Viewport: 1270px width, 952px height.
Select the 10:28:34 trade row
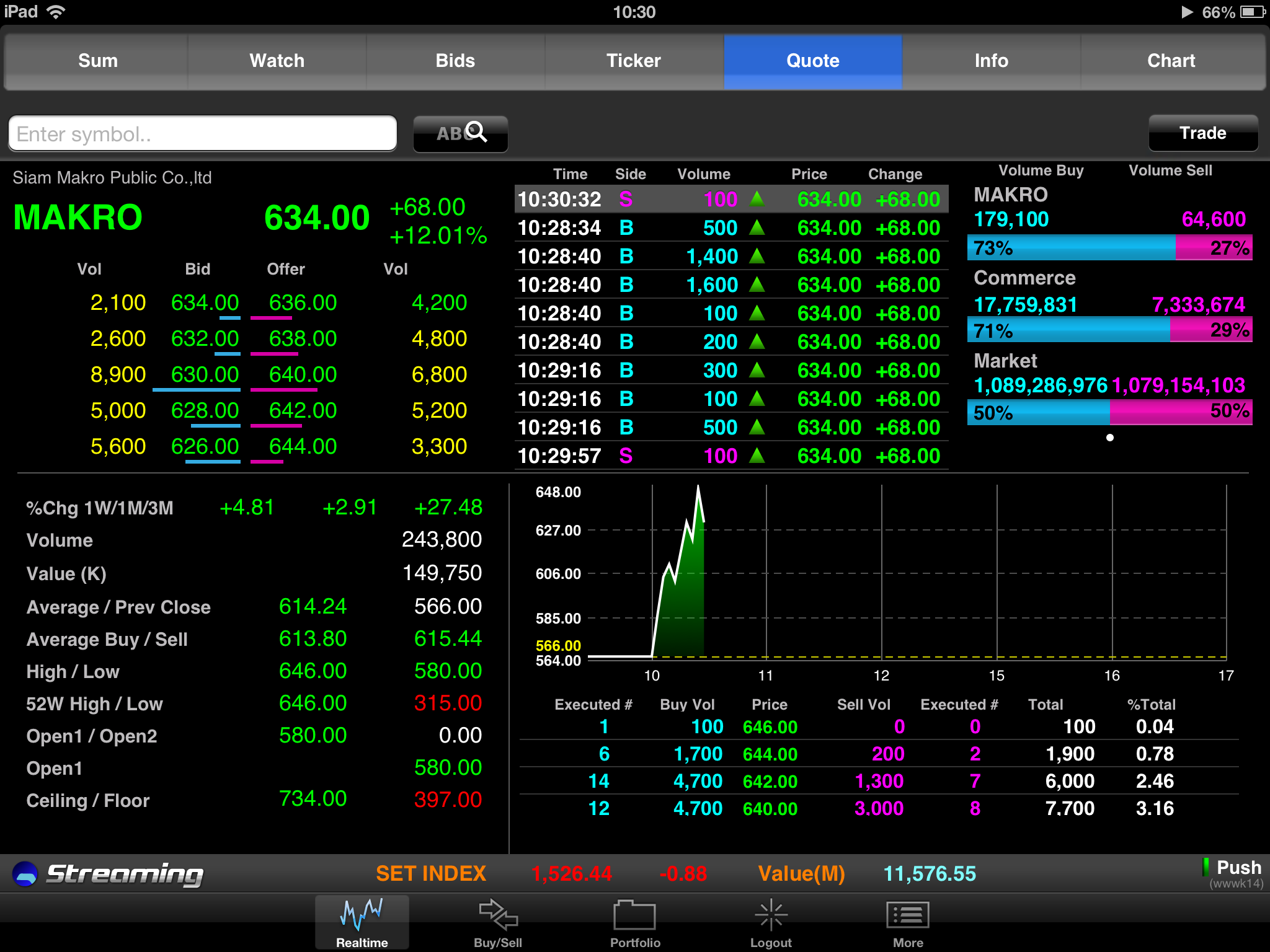coord(731,227)
